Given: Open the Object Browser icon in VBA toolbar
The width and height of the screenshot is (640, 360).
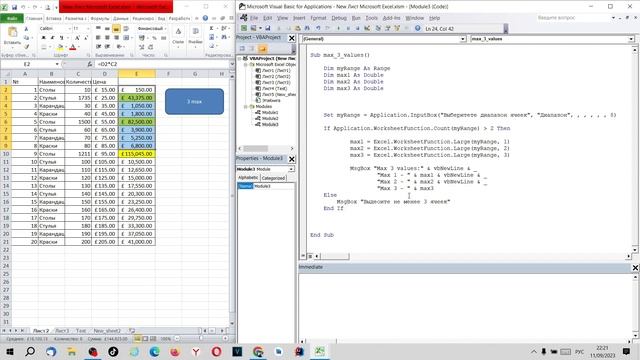Looking at the screenshot, I should [397, 28].
